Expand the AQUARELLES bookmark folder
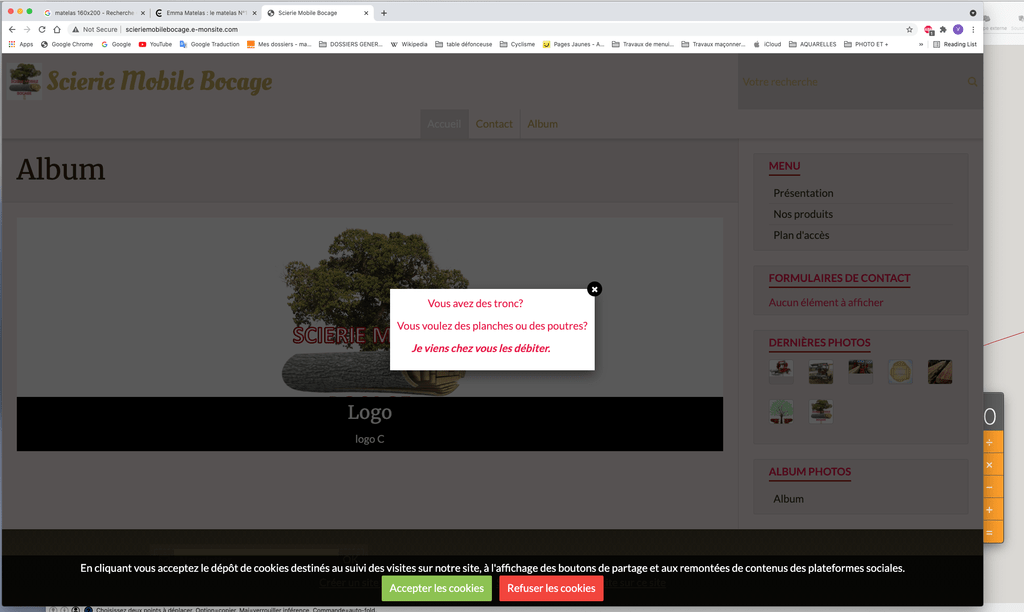 pos(812,44)
